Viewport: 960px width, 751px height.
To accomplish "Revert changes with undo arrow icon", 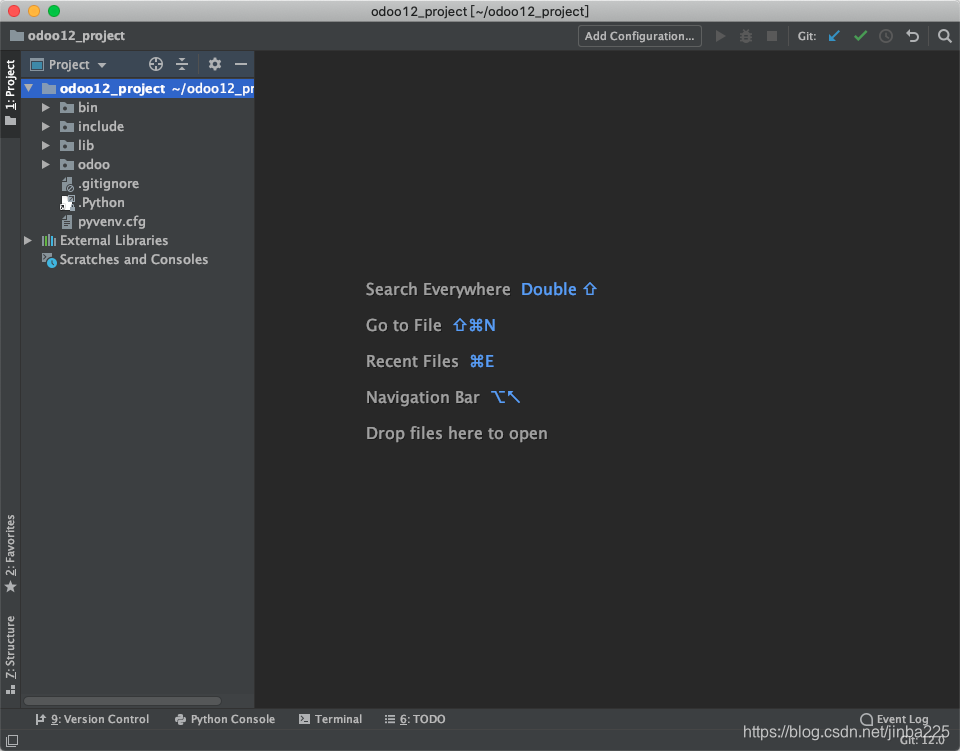I will tap(912, 36).
